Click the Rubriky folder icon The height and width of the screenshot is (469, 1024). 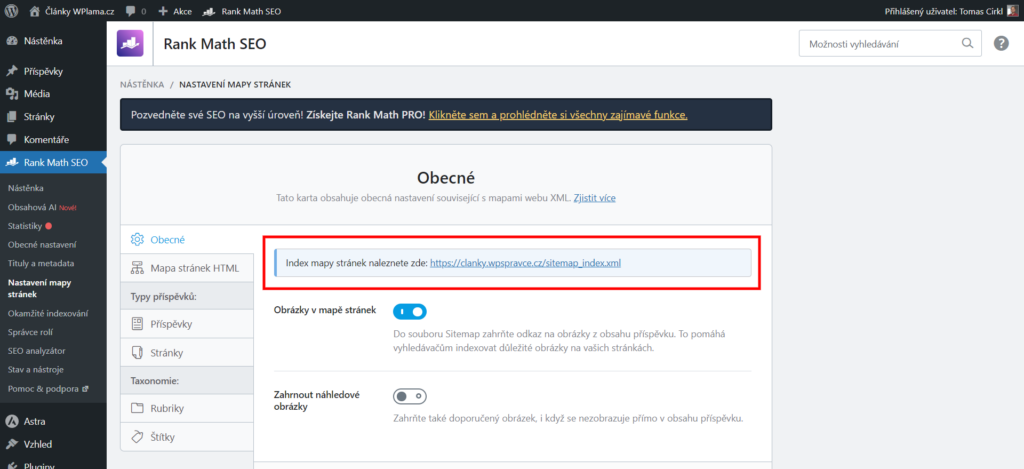[137, 409]
